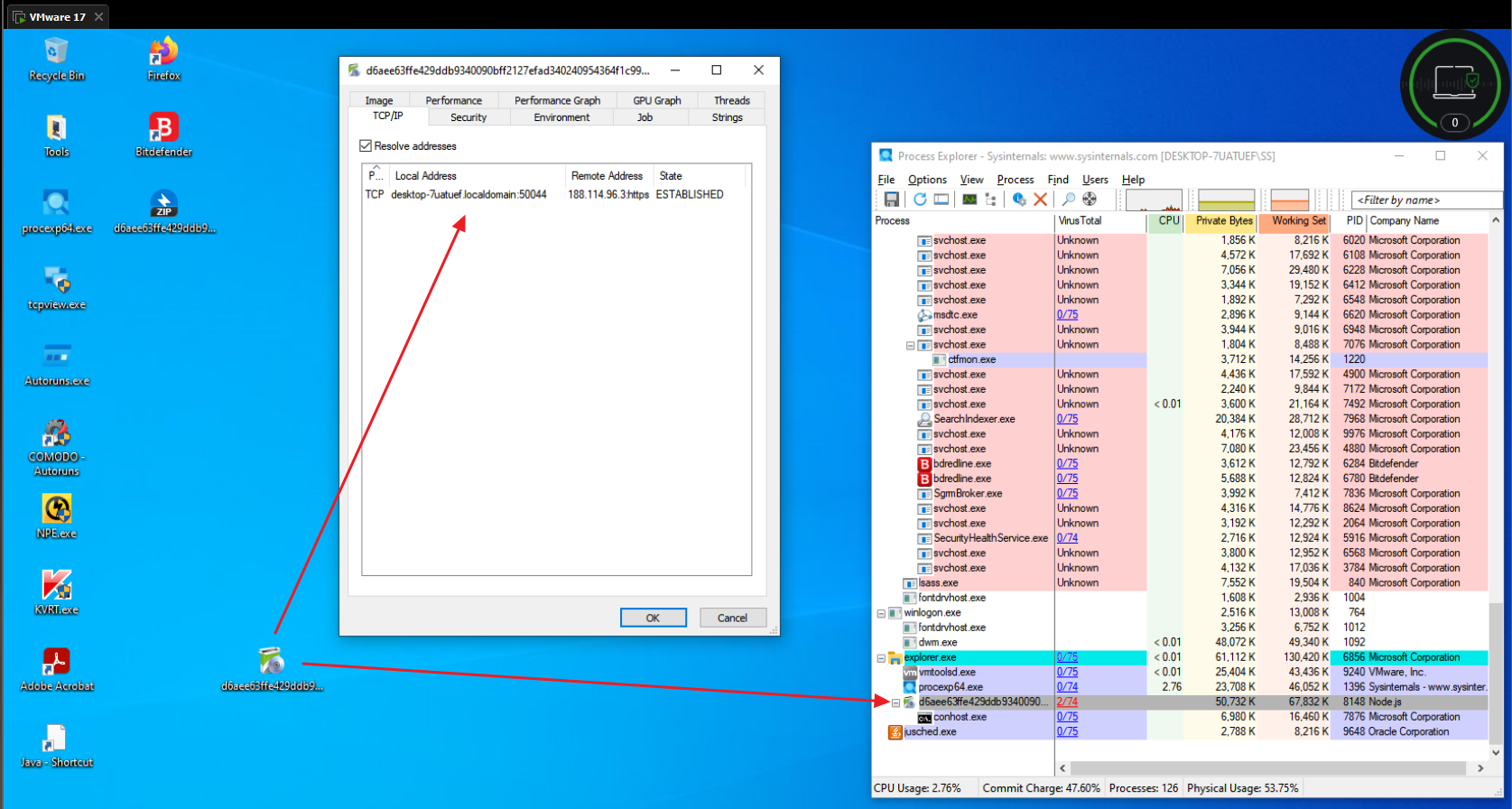
Task: Select the Adobe Acrobat desktop icon
Action: click(x=57, y=670)
